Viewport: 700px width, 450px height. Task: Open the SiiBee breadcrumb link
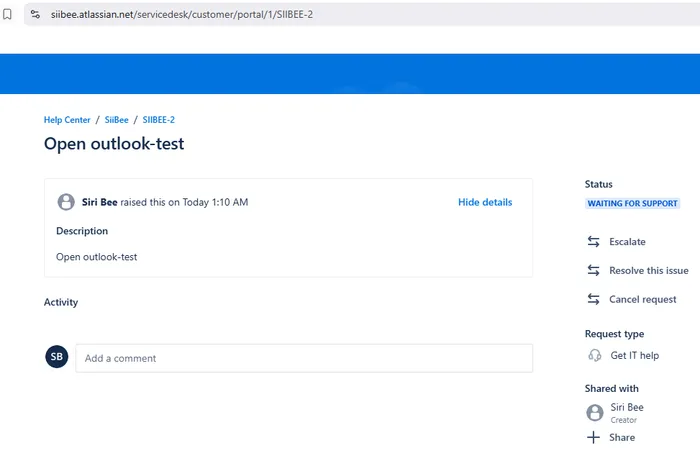pyautogui.click(x=117, y=120)
